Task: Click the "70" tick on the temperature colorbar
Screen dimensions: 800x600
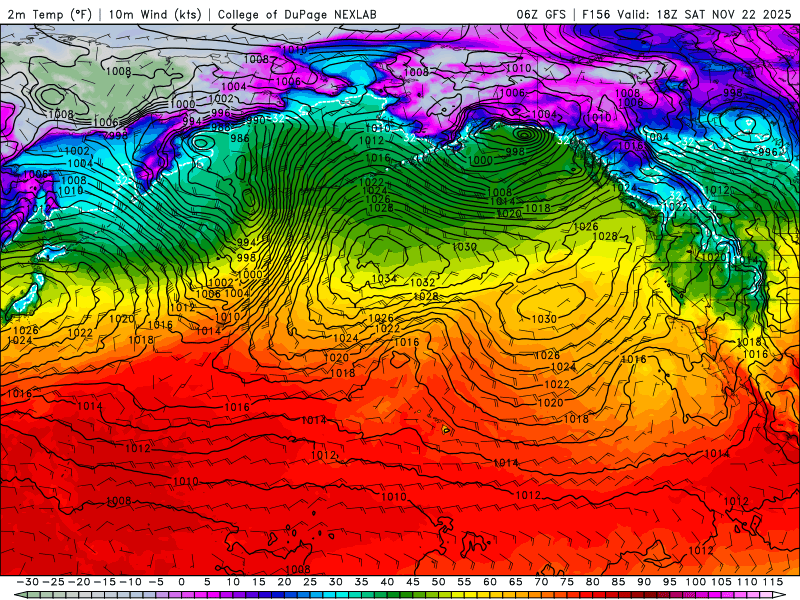Action: [541, 582]
